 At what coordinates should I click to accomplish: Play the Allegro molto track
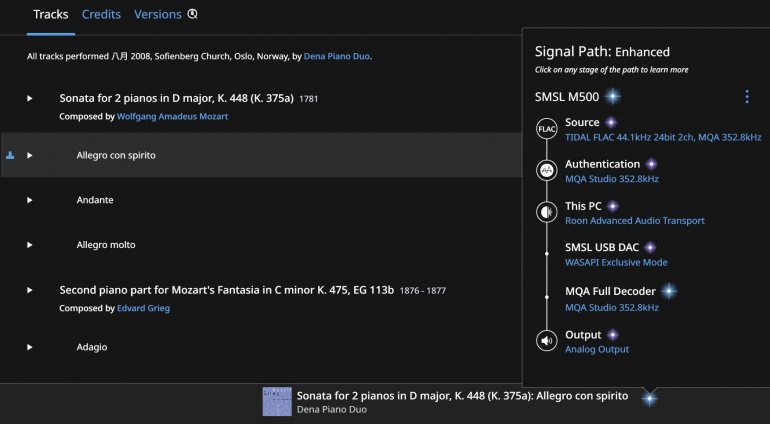tap(30, 245)
